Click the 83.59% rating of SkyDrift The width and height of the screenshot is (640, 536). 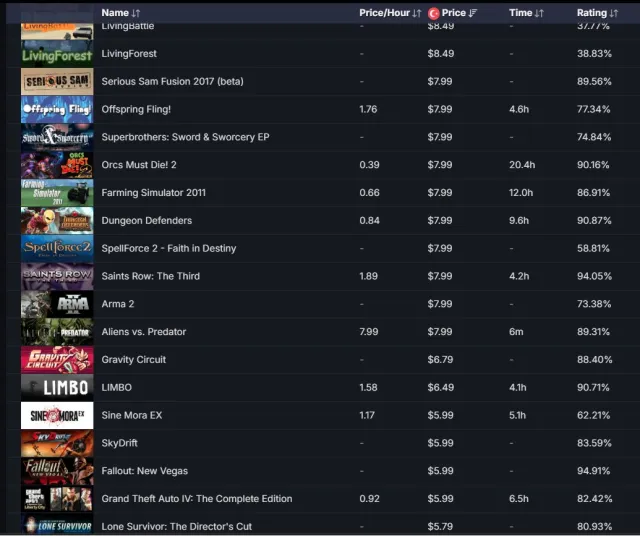click(x=594, y=443)
